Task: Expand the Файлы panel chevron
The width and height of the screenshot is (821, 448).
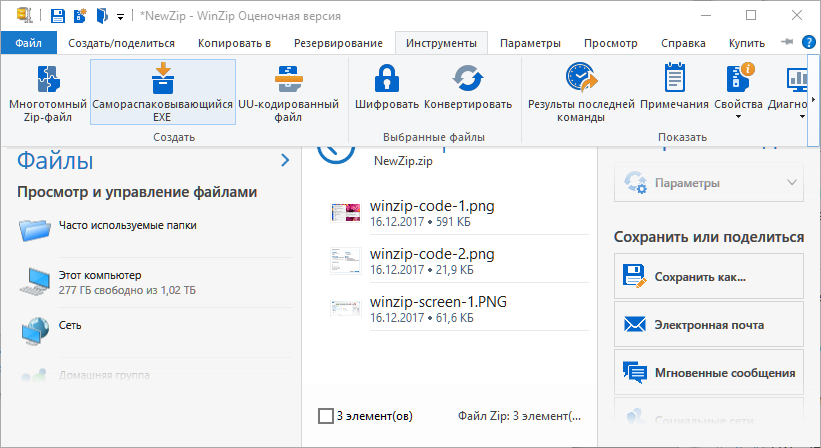Action: click(285, 160)
